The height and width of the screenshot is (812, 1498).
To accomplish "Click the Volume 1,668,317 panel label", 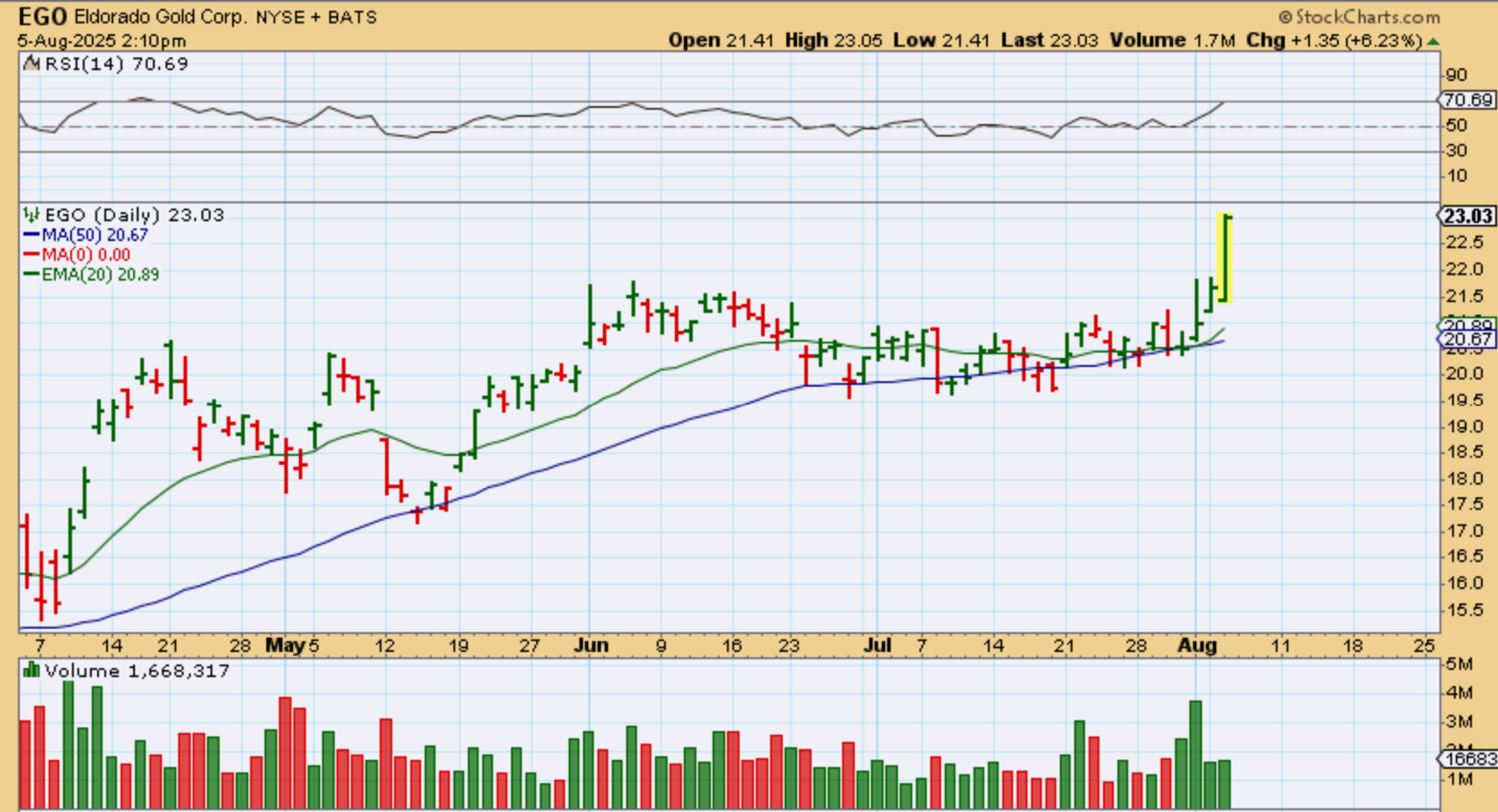I will point(137,671).
